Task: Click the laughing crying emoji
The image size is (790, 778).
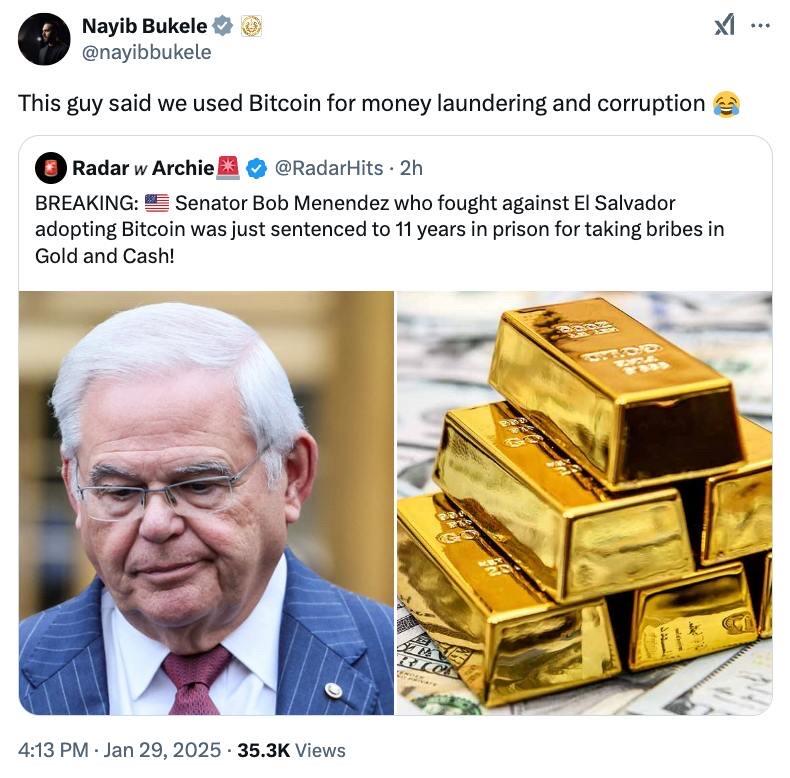Action: (x=726, y=104)
